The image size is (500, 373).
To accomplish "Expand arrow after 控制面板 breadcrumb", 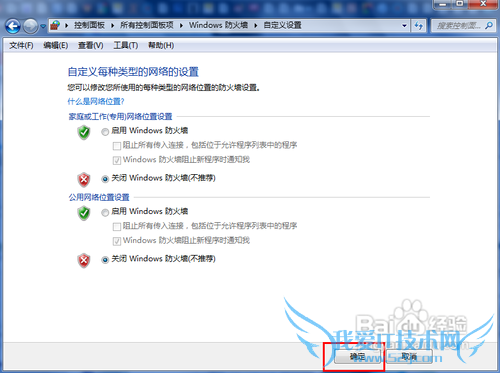I will tap(113, 25).
